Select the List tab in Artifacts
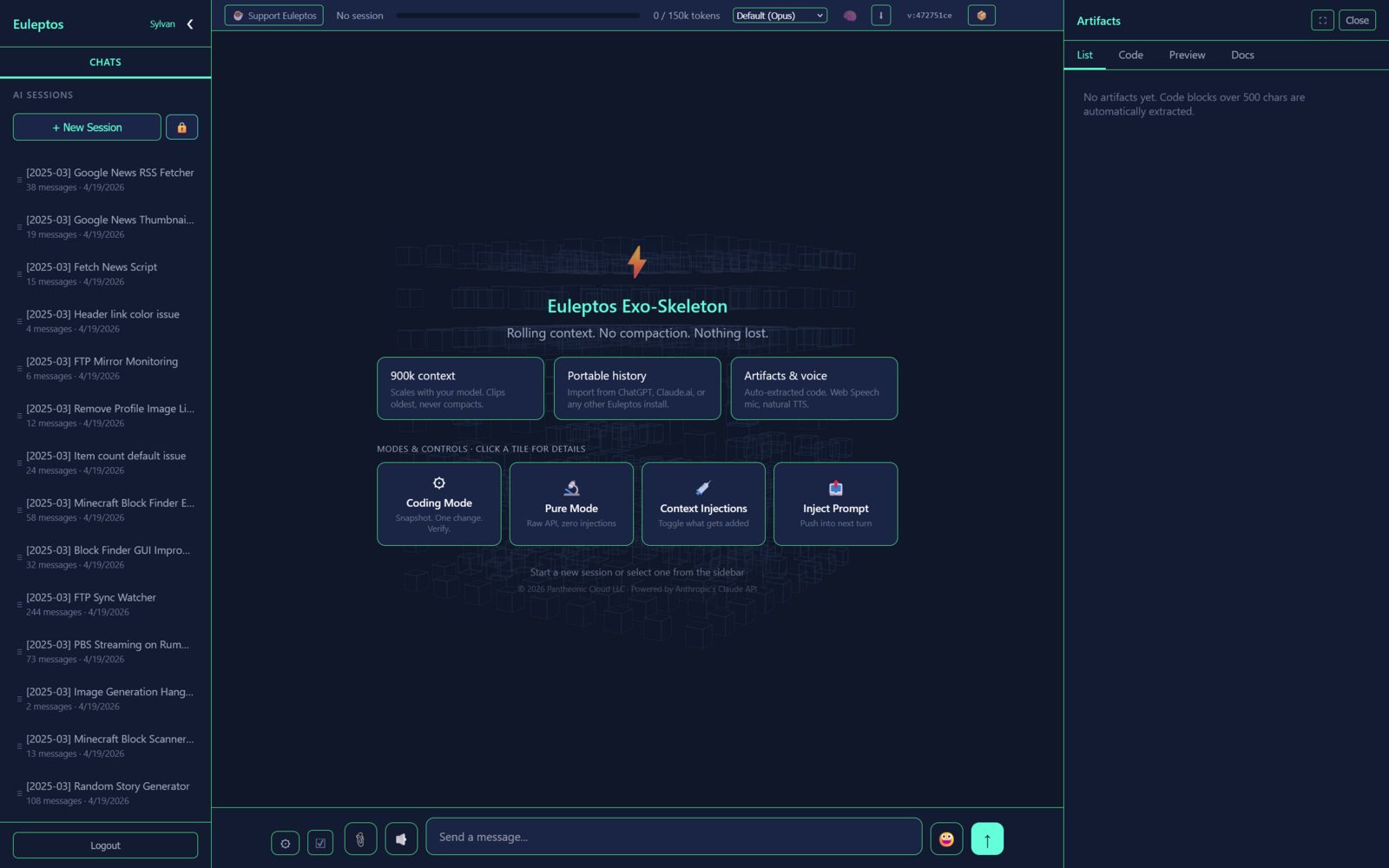The width and height of the screenshot is (1389, 868). [x=1084, y=55]
